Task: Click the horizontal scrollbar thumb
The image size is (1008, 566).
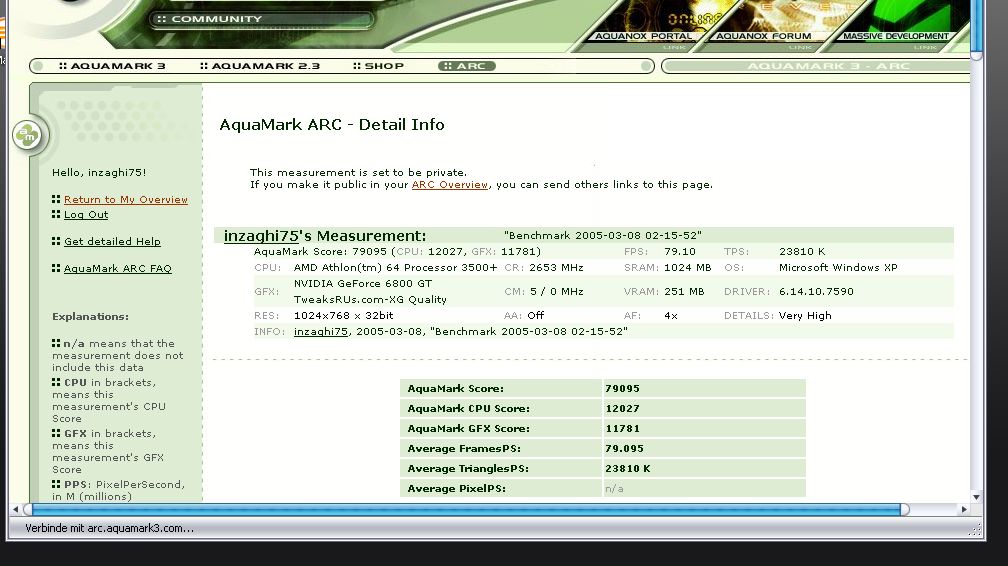Action: click(467, 509)
